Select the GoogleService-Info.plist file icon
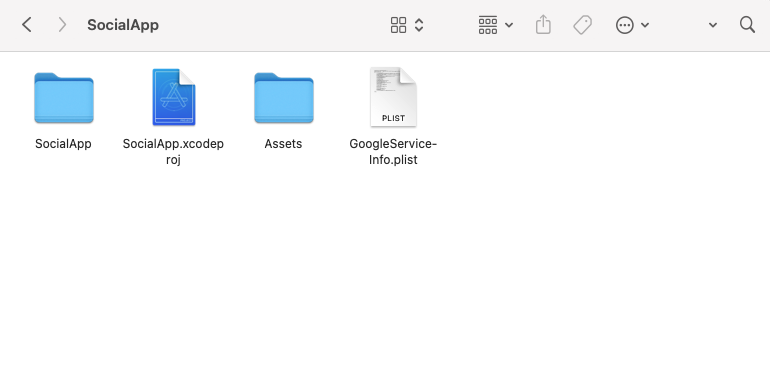This screenshot has height=378, width=770. (x=393, y=97)
